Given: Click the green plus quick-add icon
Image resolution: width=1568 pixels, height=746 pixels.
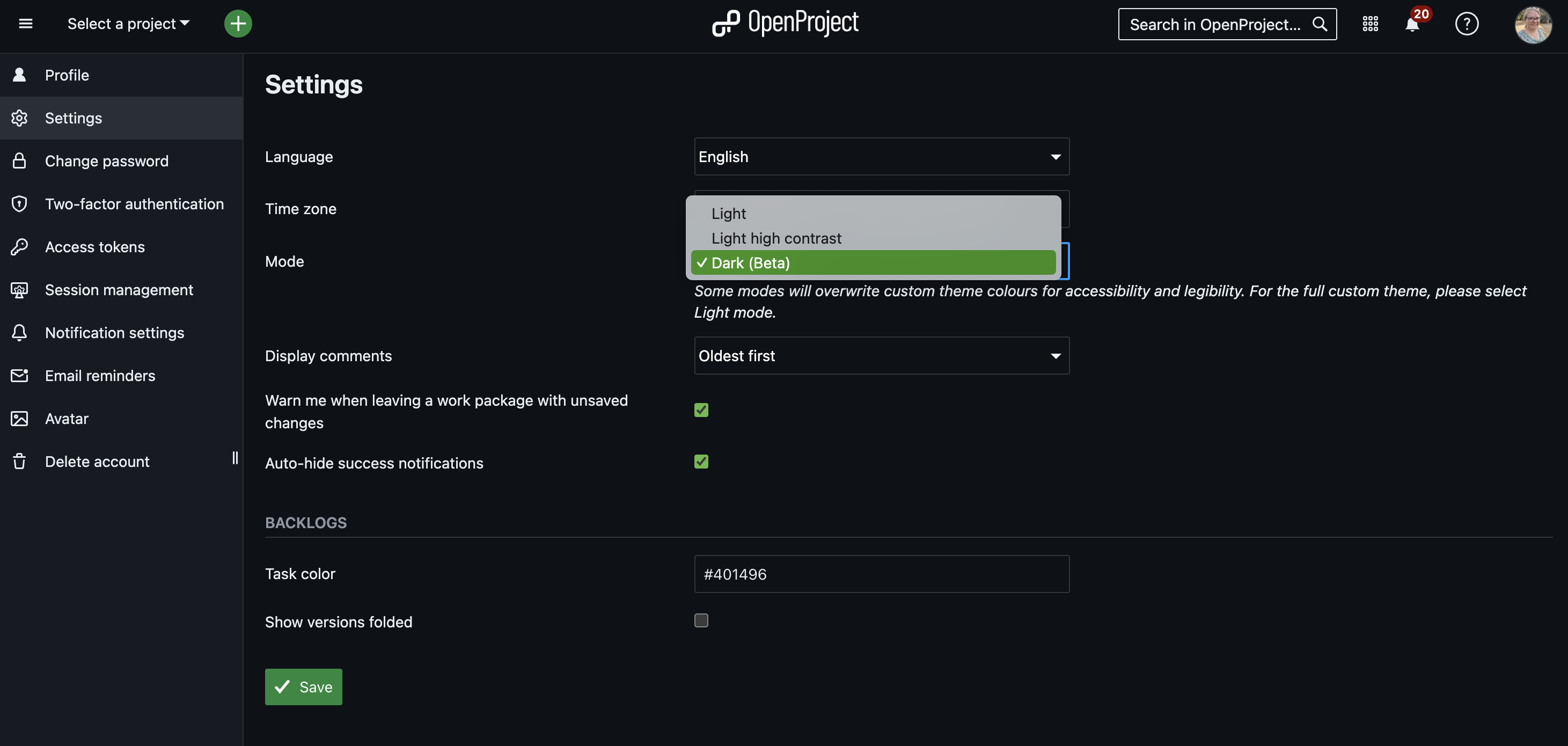Looking at the screenshot, I should tap(238, 23).
